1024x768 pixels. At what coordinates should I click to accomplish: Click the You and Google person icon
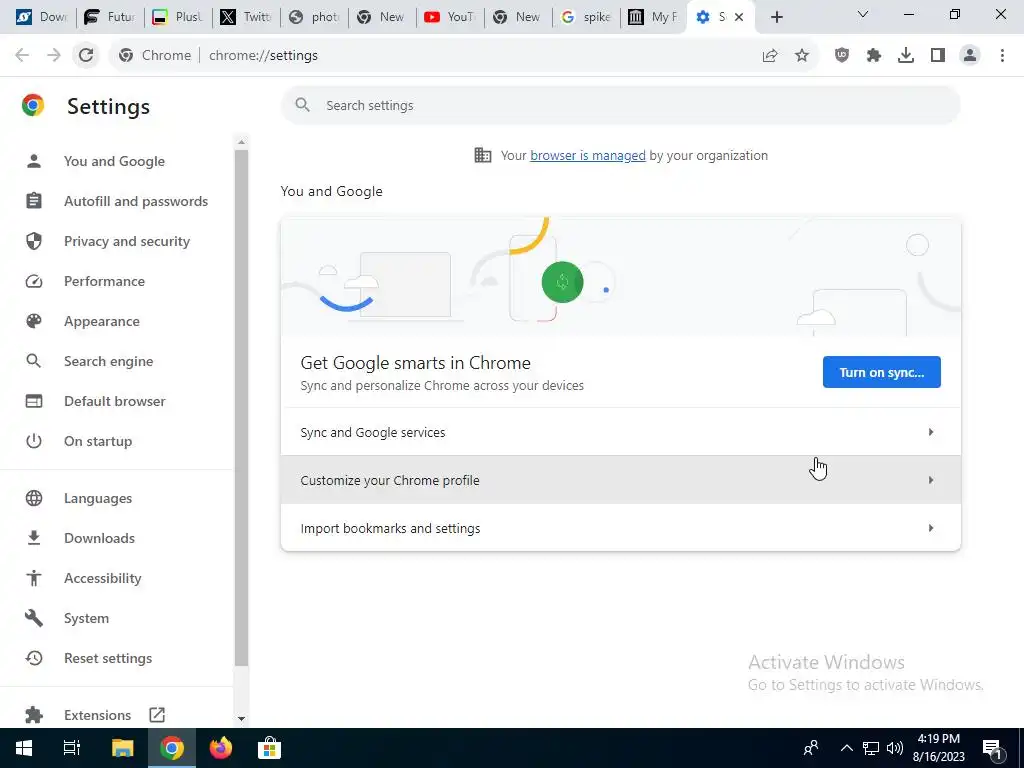pyautogui.click(x=34, y=161)
